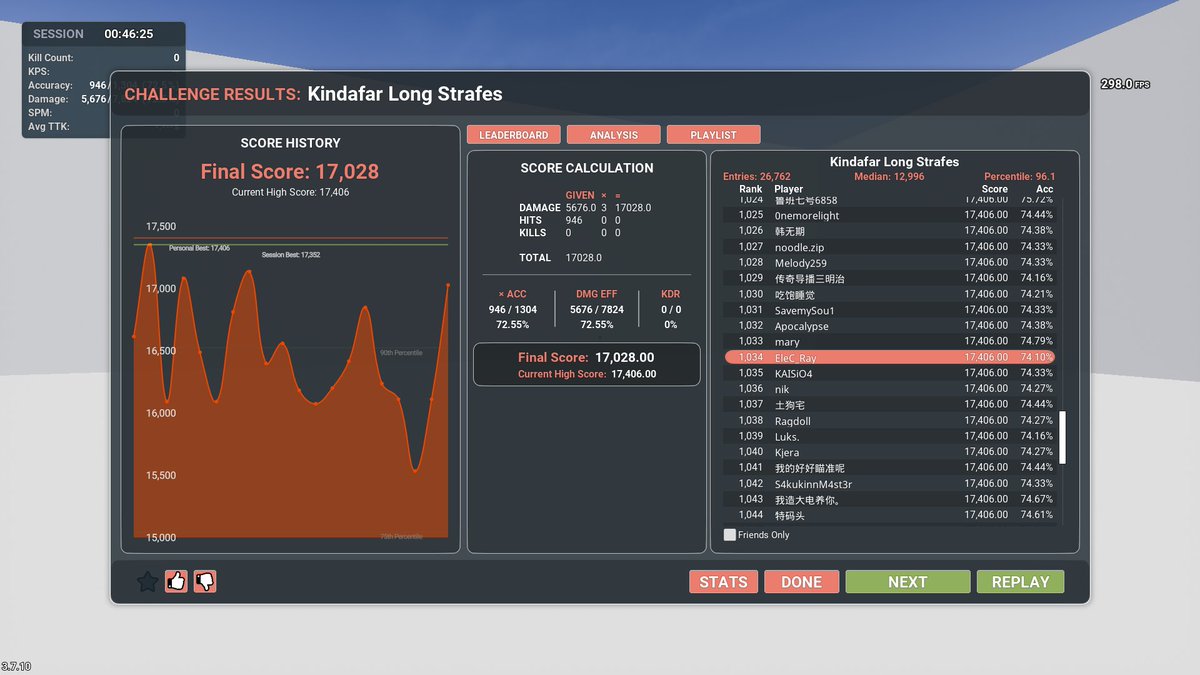Click the leaderboard scrollbar thumb

[1063, 436]
